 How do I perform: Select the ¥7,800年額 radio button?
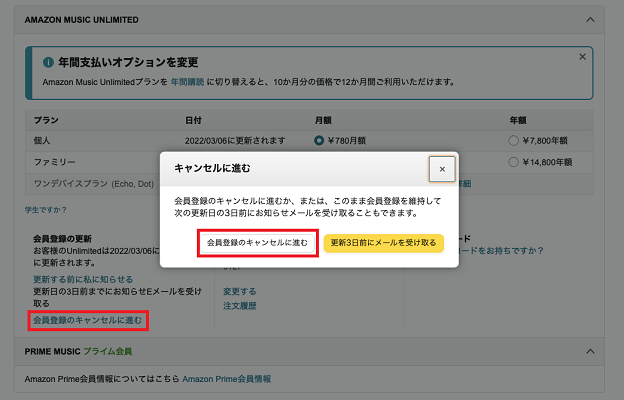pos(513,140)
